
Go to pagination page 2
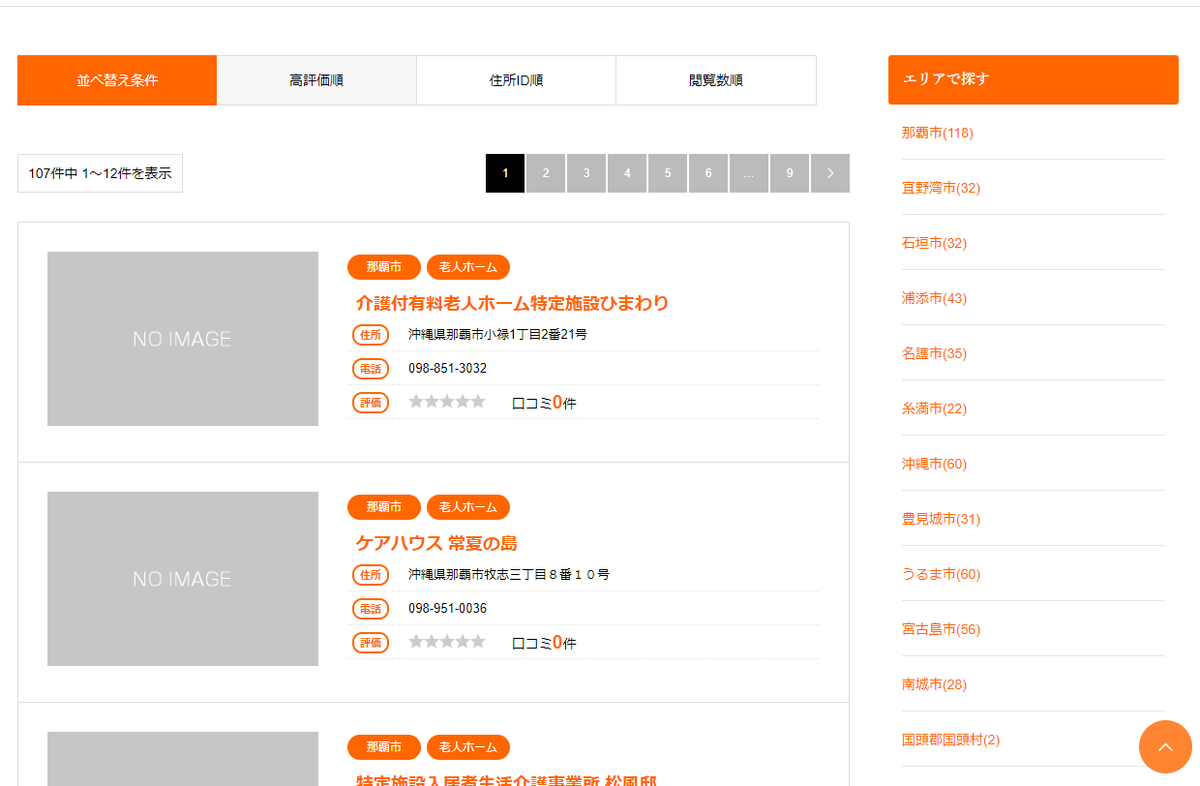(x=546, y=173)
